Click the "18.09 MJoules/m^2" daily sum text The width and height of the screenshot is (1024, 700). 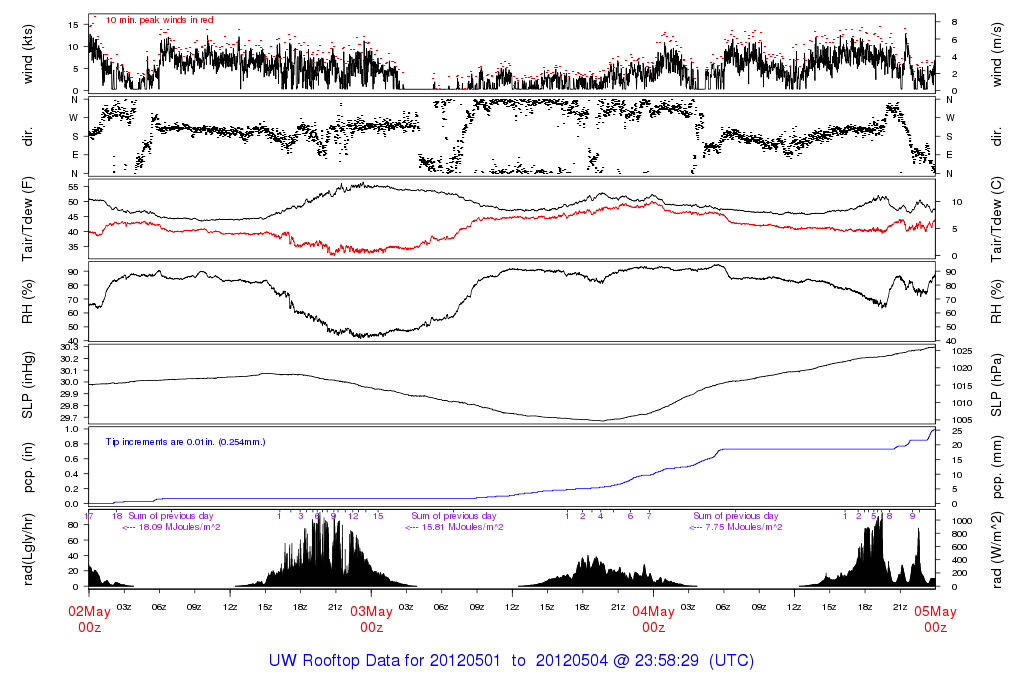point(180,527)
